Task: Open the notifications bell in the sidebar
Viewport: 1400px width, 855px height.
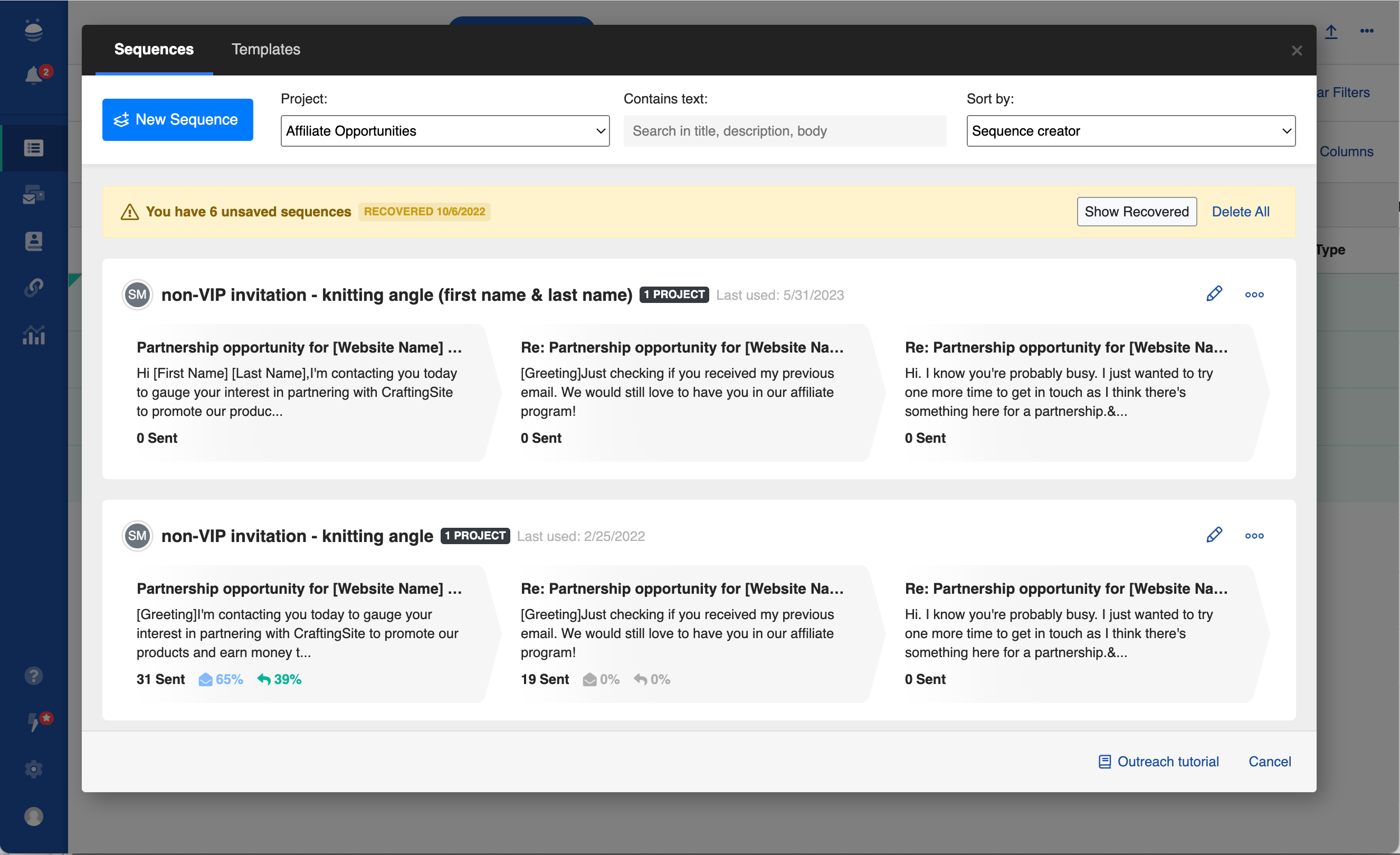Action: click(34, 74)
